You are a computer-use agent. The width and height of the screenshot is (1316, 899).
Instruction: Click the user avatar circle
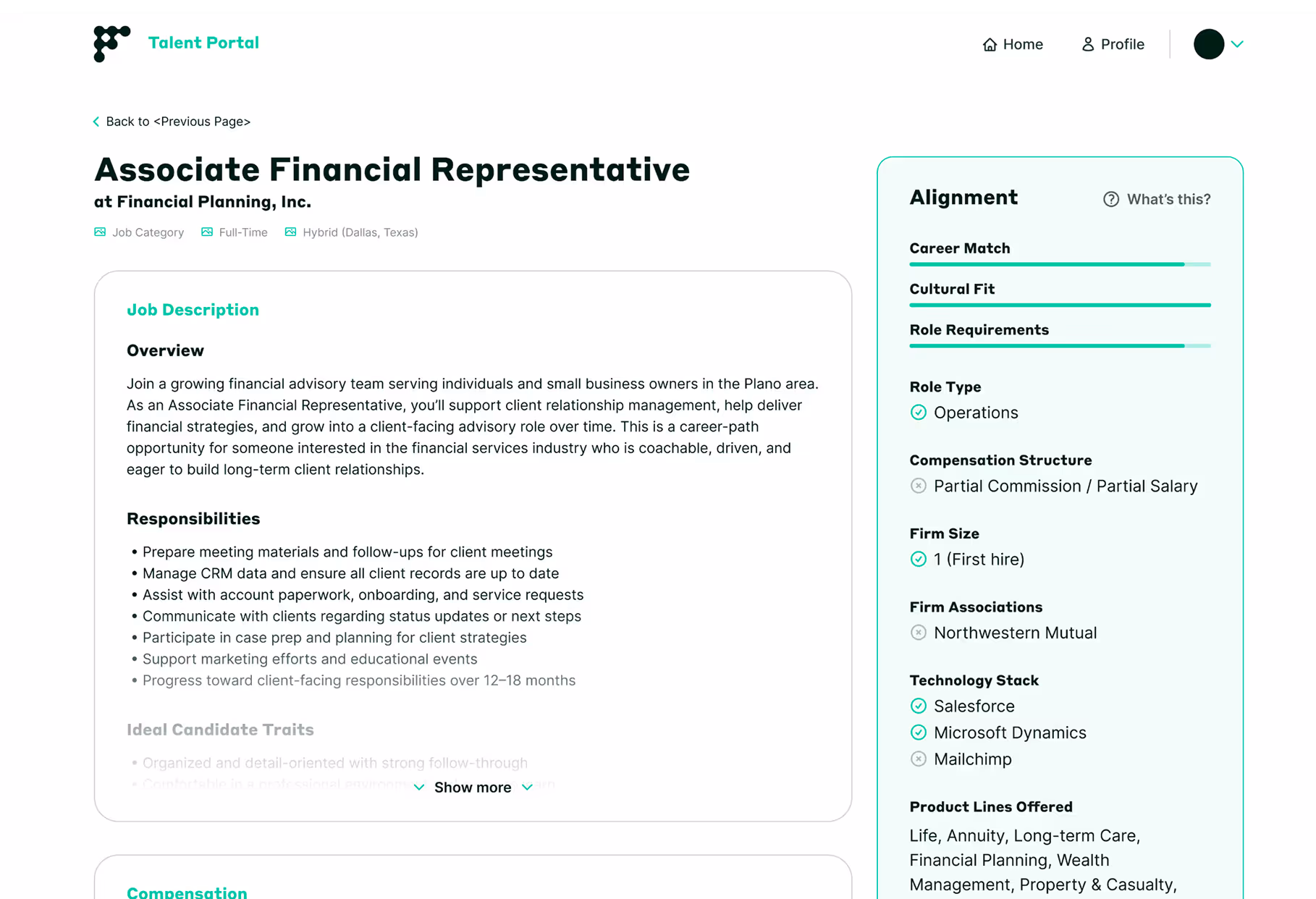[x=1207, y=44]
